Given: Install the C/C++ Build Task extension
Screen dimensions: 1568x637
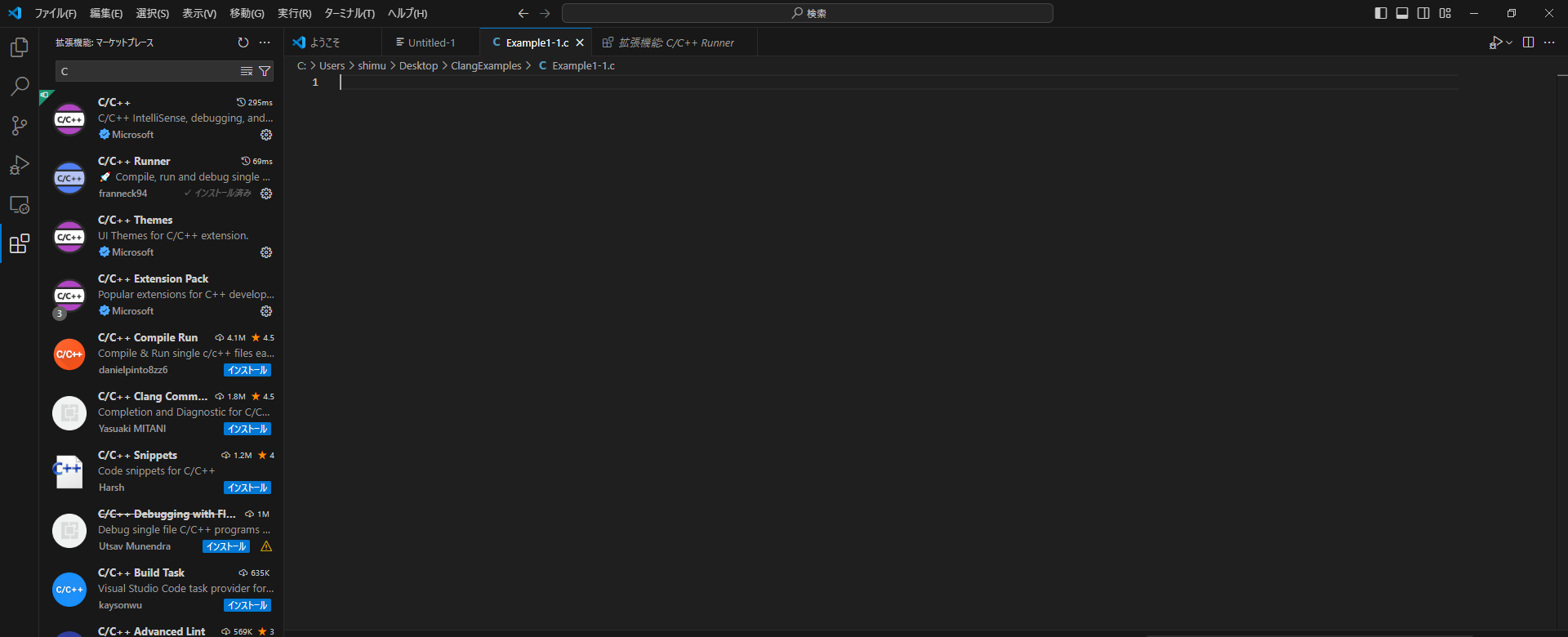Looking at the screenshot, I should [247, 605].
